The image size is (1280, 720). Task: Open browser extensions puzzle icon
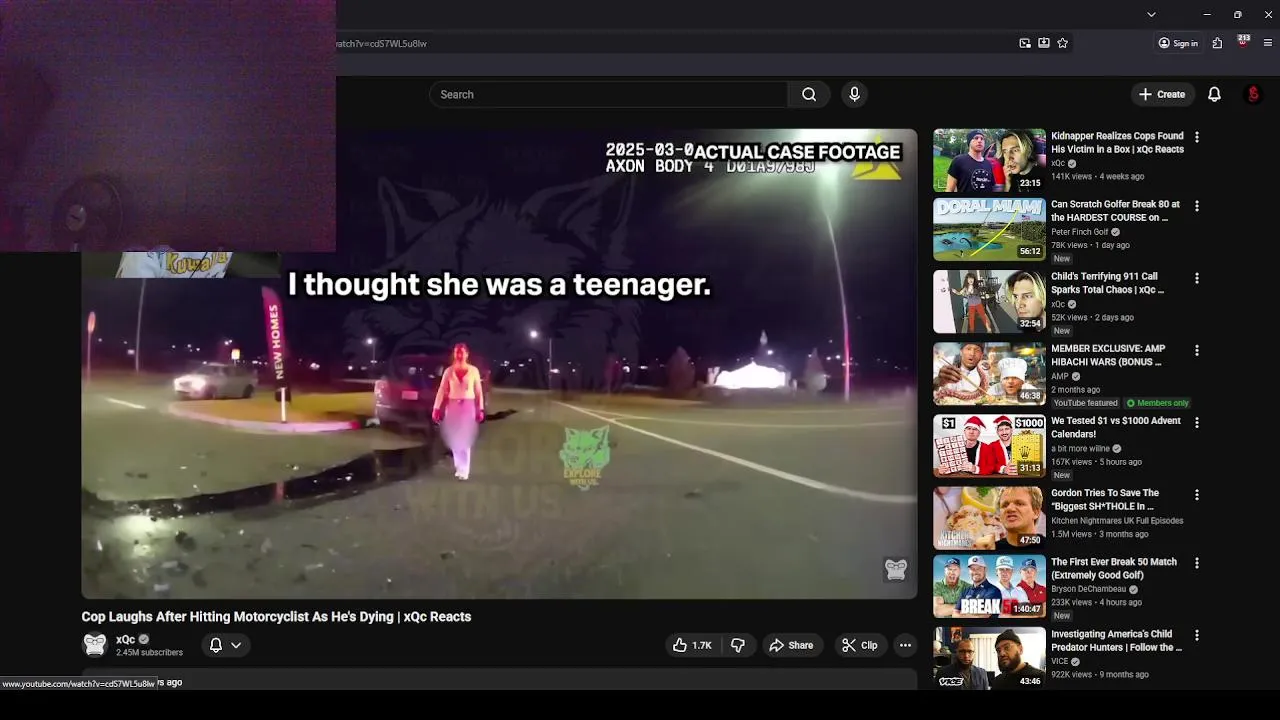[x=1217, y=43]
